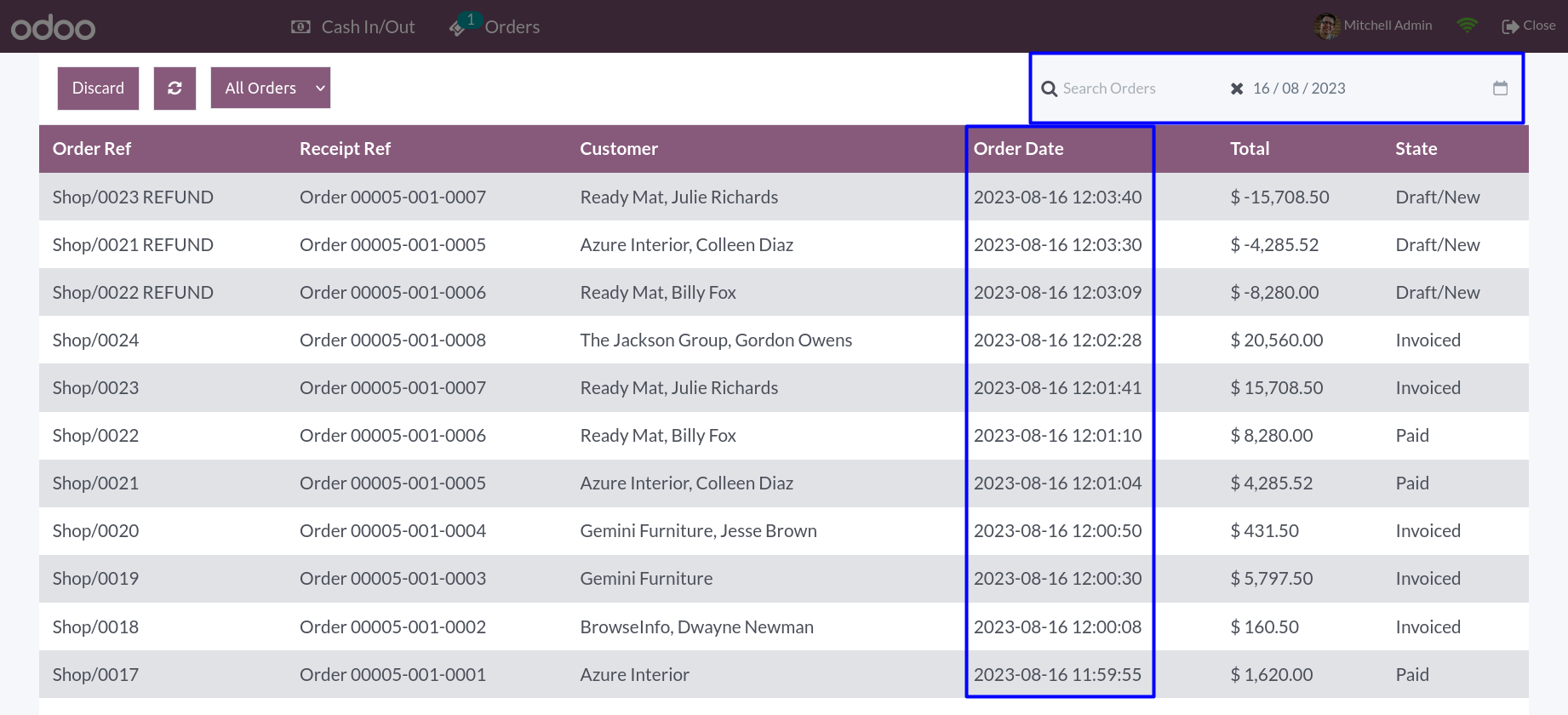Click the Discard button
The image size is (1568, 715).
(98, 89)
